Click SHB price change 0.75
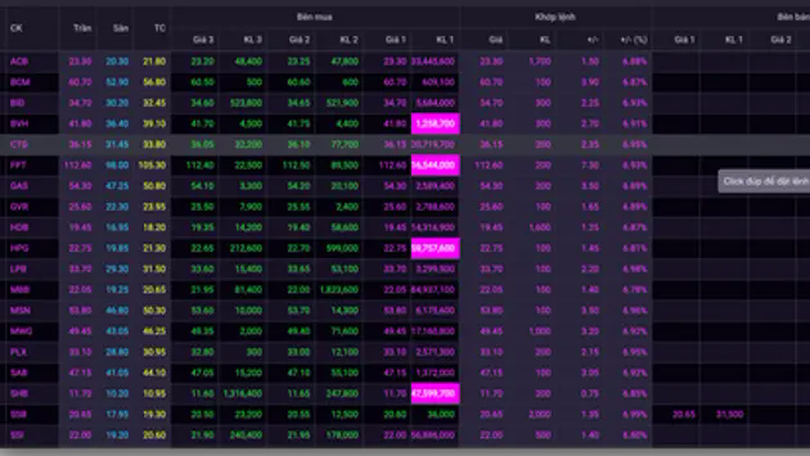Viewport: 810px width, 456px height. [x=590, y=394]
